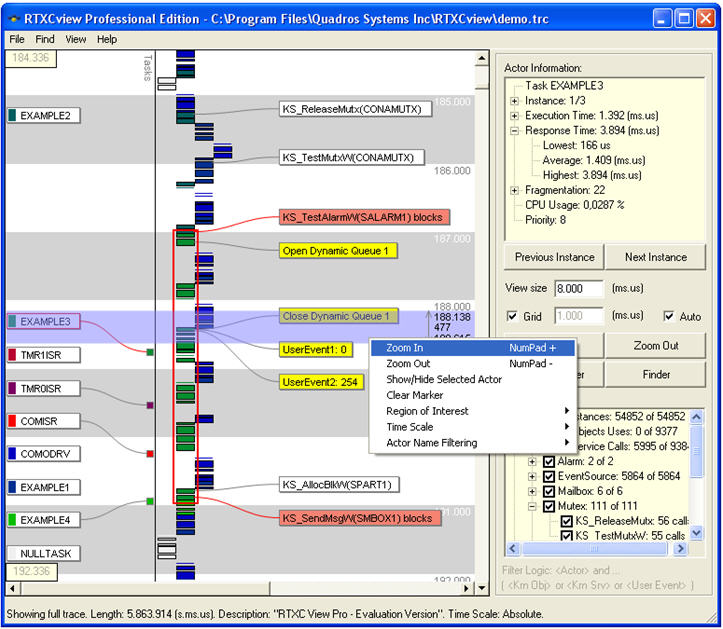723x629 pixels.
Task: Choose Zoom Out from context menu
Action: coord(473,364)
